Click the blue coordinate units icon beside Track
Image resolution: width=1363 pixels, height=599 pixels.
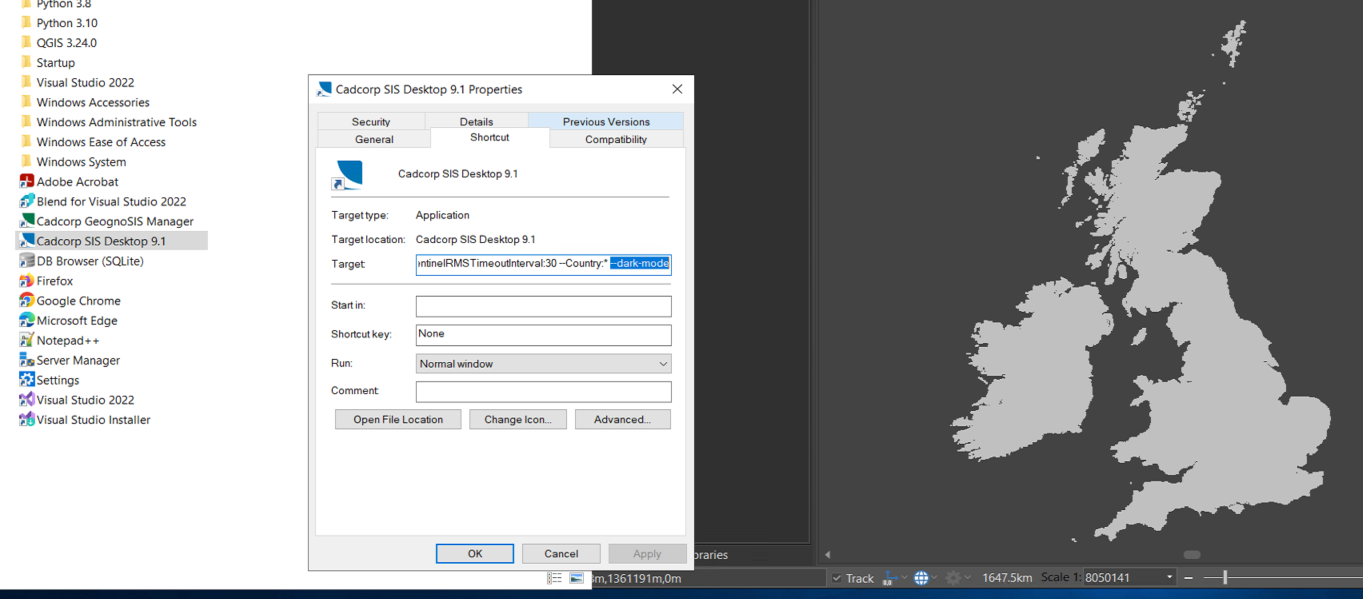[888, 578]
